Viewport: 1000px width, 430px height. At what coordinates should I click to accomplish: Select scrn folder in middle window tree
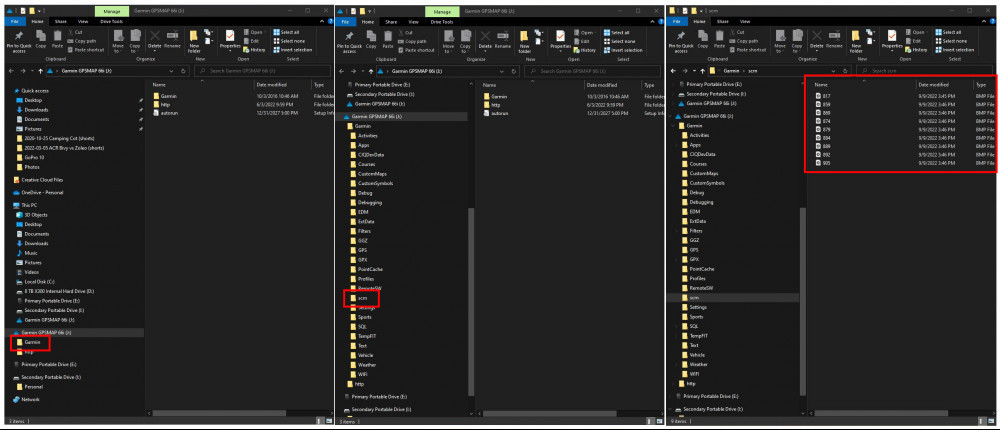pyautogui.click(x=362, y=298)
